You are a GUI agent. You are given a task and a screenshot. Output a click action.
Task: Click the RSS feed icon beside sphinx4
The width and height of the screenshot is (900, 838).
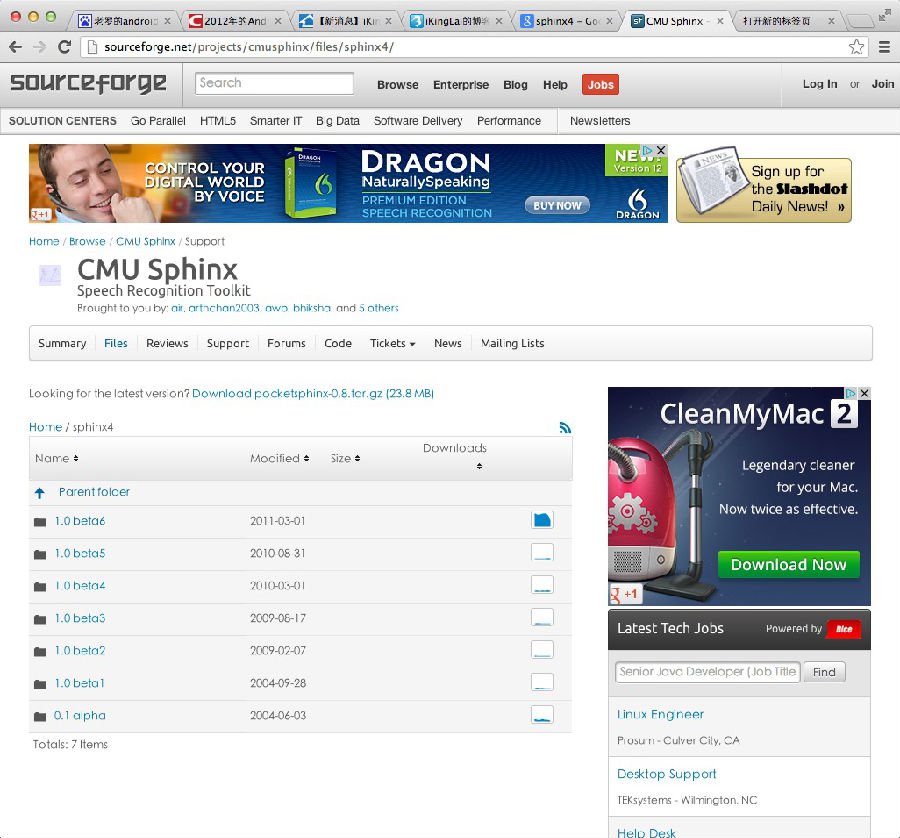pos(566,426)
